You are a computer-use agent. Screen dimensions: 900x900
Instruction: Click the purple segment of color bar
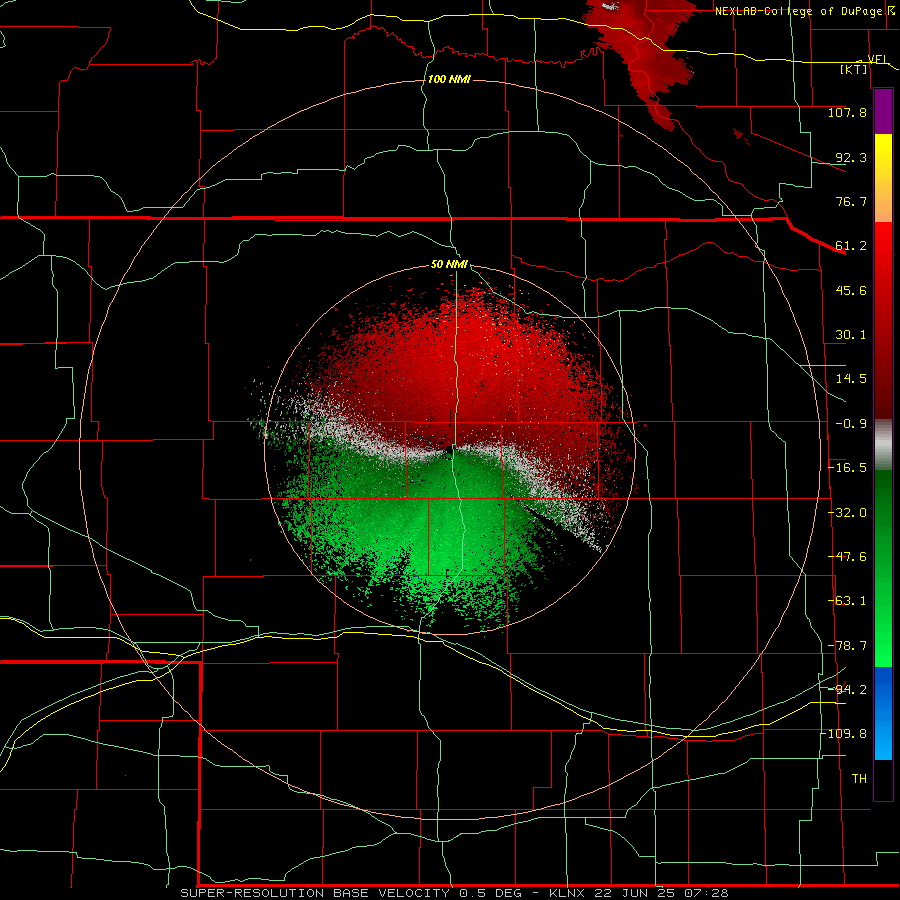[883, 111]
